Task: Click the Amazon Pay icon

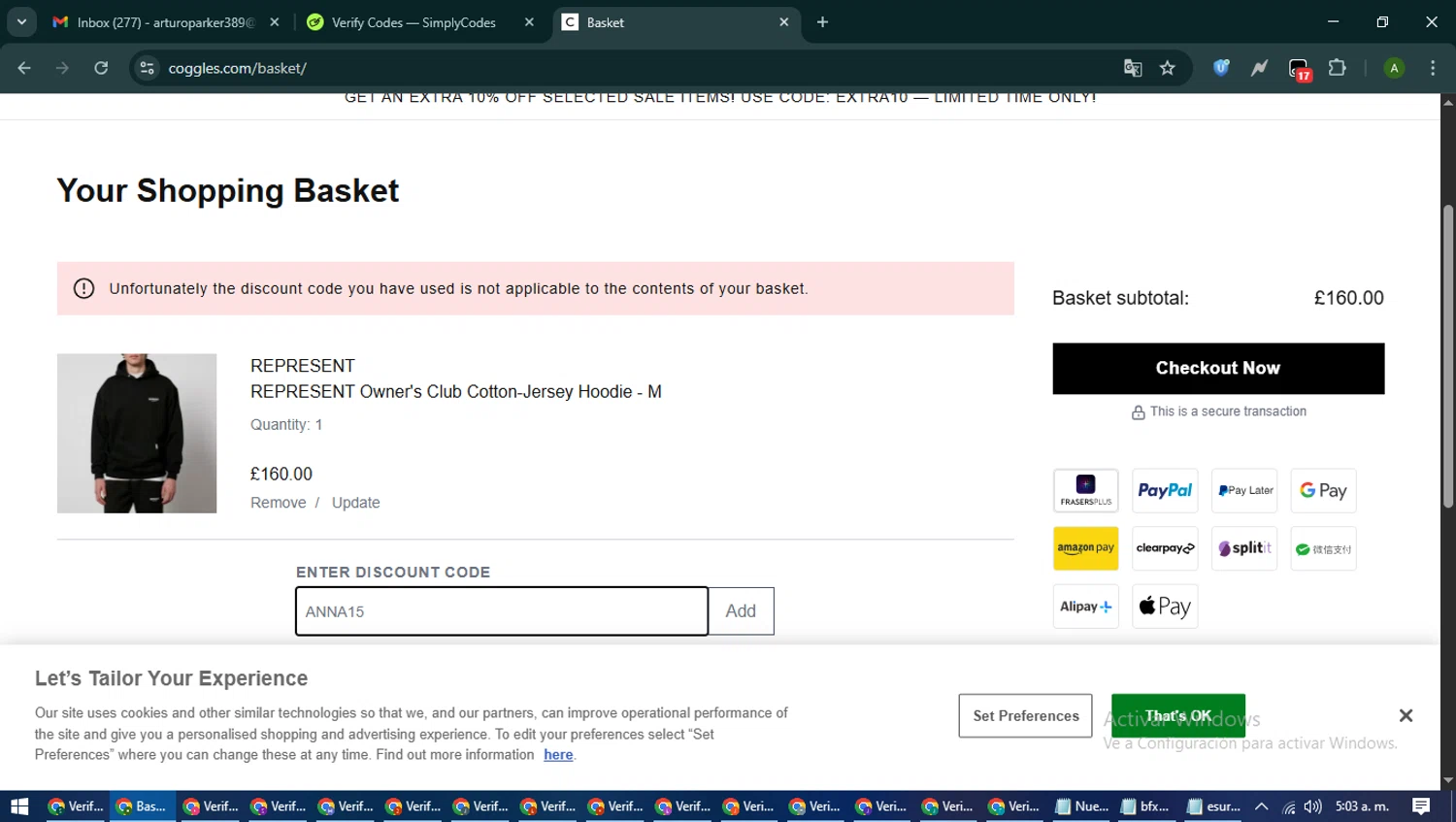Action: (x=1085, y=548)
